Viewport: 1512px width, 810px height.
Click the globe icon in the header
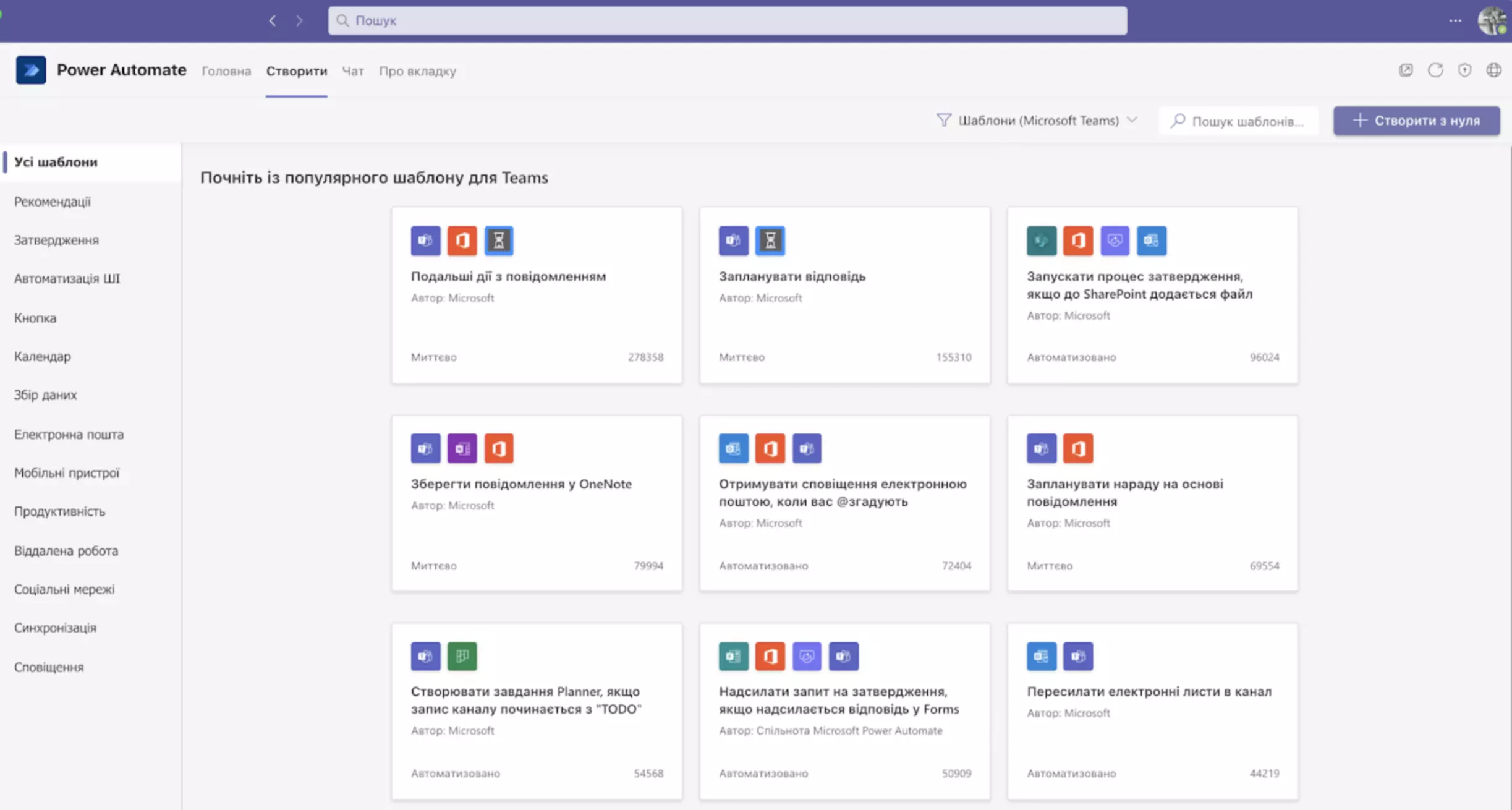pyautogui.click(x=1493, y=70)
